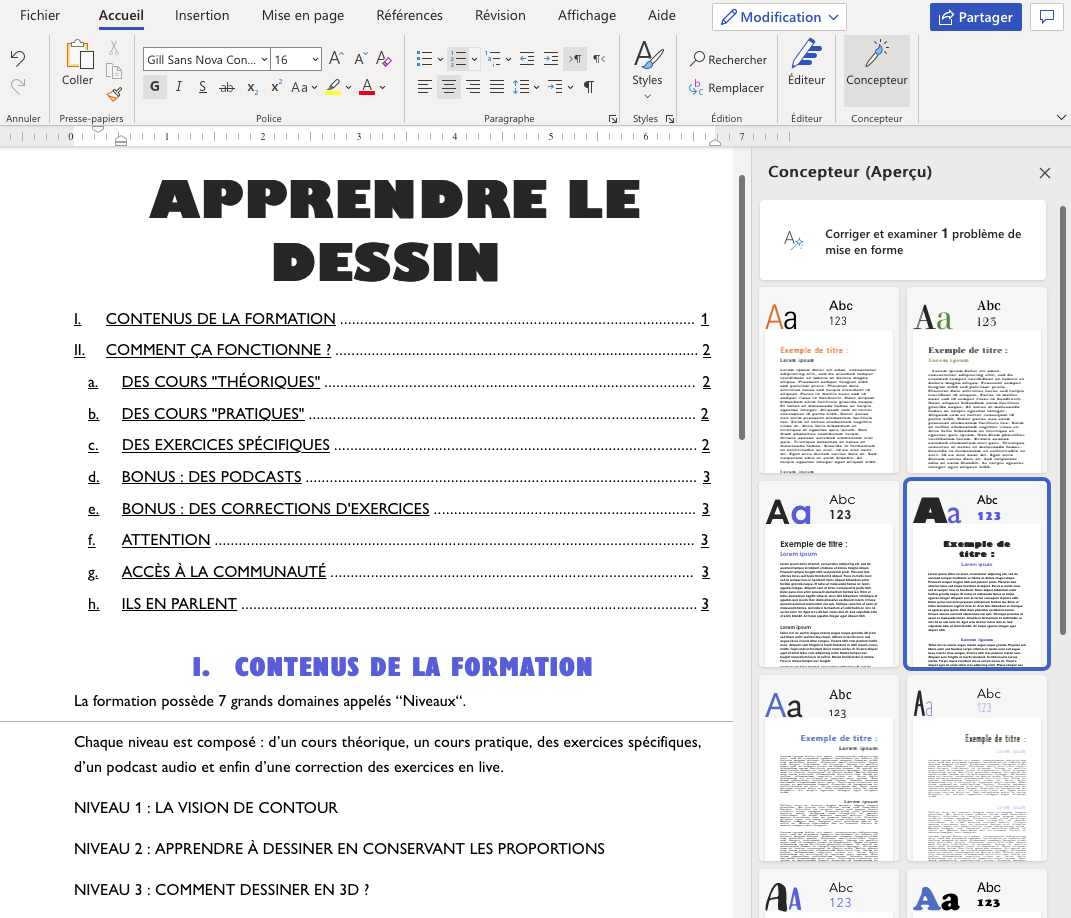The width and height of the screenshot is (1071, 918).
Task: Open Paragraphe dialog launcher icon
Action: [x=613, y=119]
